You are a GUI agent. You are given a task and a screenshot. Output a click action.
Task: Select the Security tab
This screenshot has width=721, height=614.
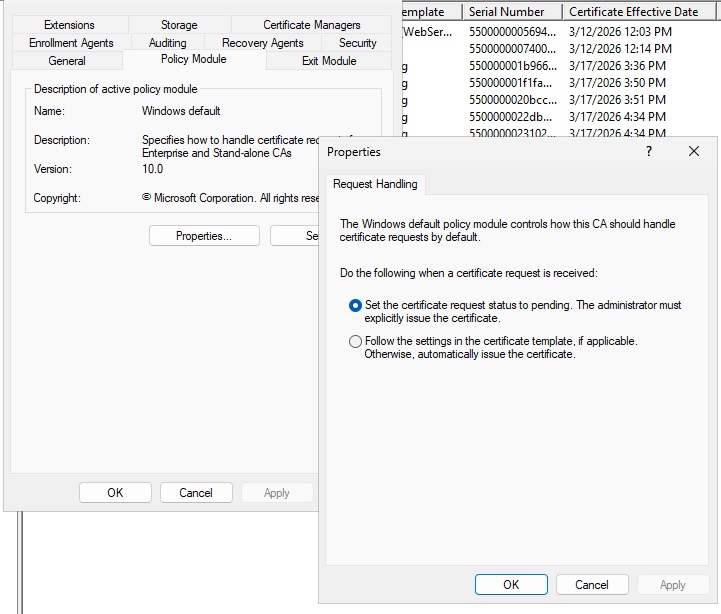tap(357, 43)
